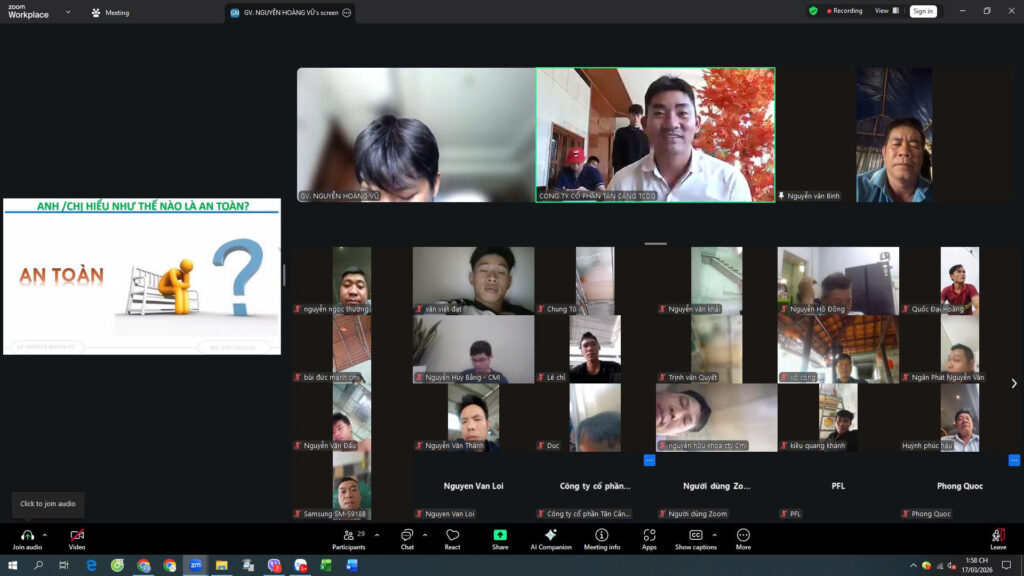Click the Sign in button
This screenshot has width=1024, height=576.
(x=922, y=11)
